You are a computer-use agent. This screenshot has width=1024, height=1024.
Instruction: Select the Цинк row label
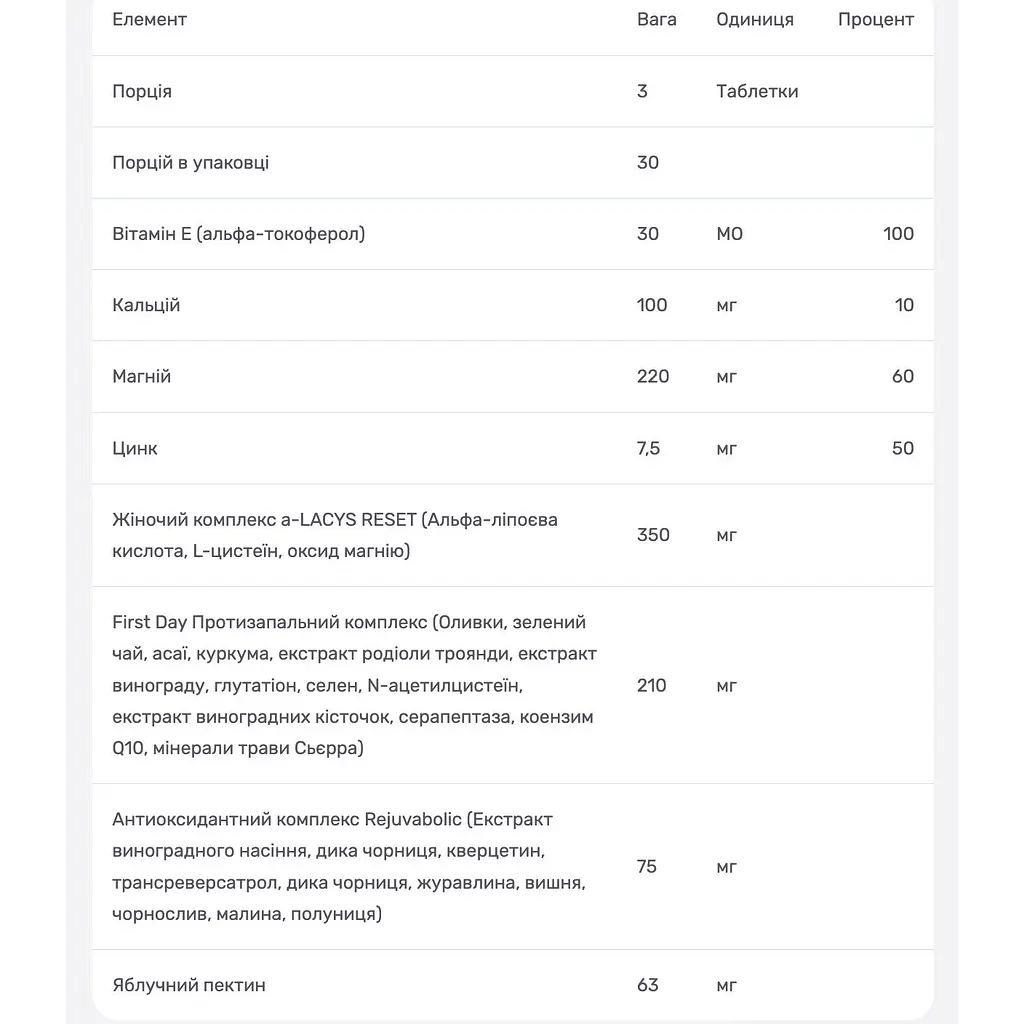pos(135,448)
